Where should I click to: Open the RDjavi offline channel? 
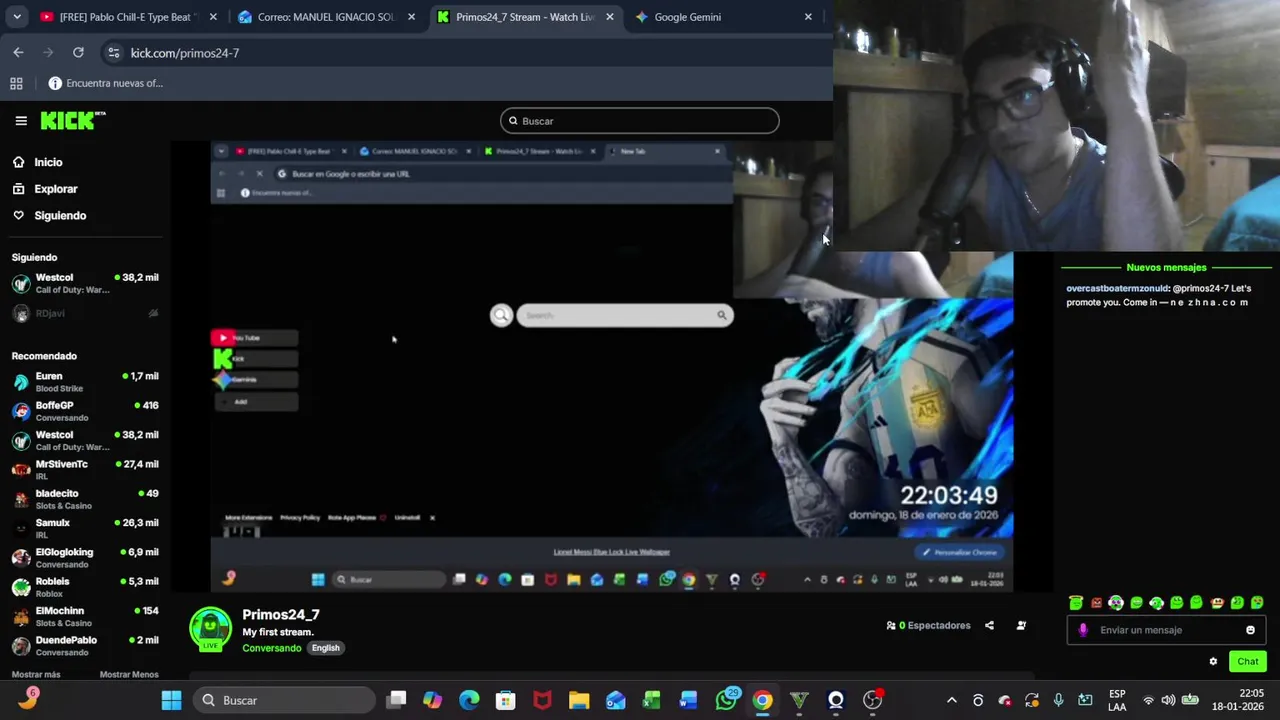85,313
